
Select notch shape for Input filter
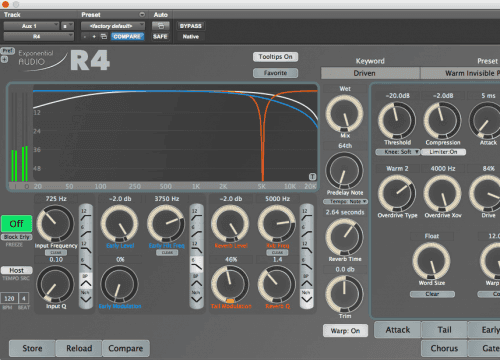click(86, 297)
